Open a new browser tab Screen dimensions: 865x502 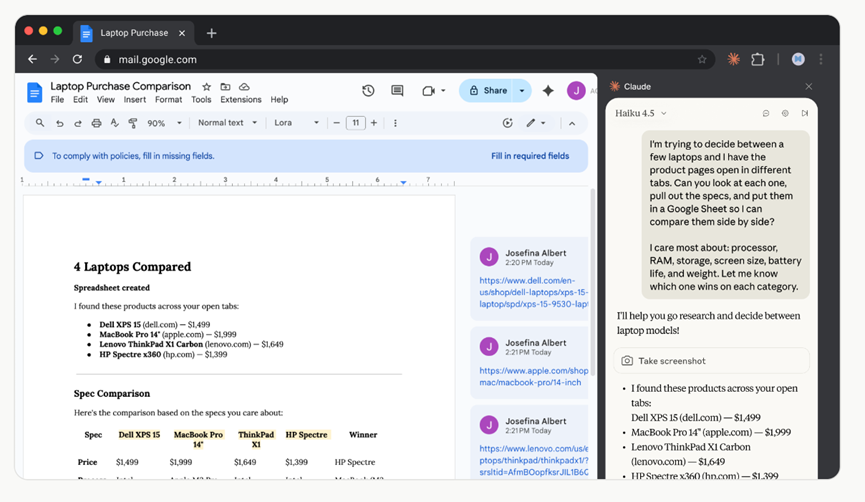click(211, 33)
